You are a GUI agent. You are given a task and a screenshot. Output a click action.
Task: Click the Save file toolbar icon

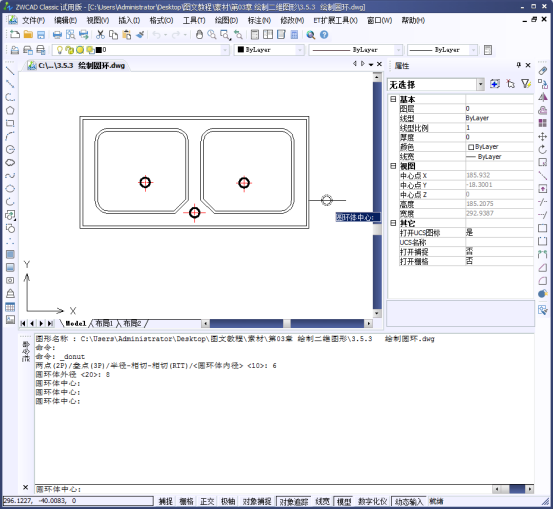41,35
